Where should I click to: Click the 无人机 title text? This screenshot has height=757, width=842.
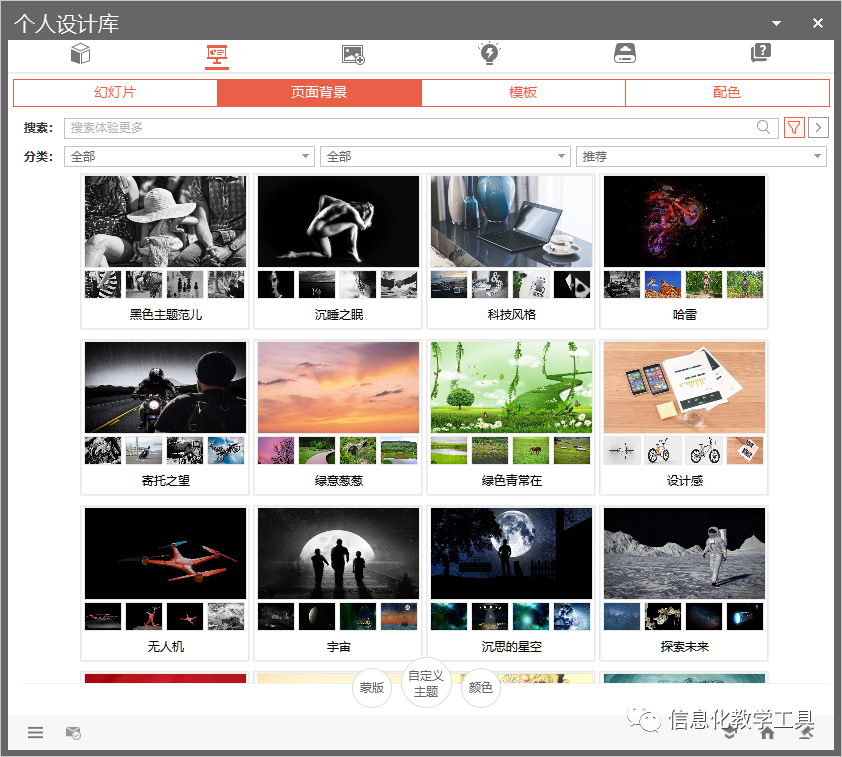(165, 646)
